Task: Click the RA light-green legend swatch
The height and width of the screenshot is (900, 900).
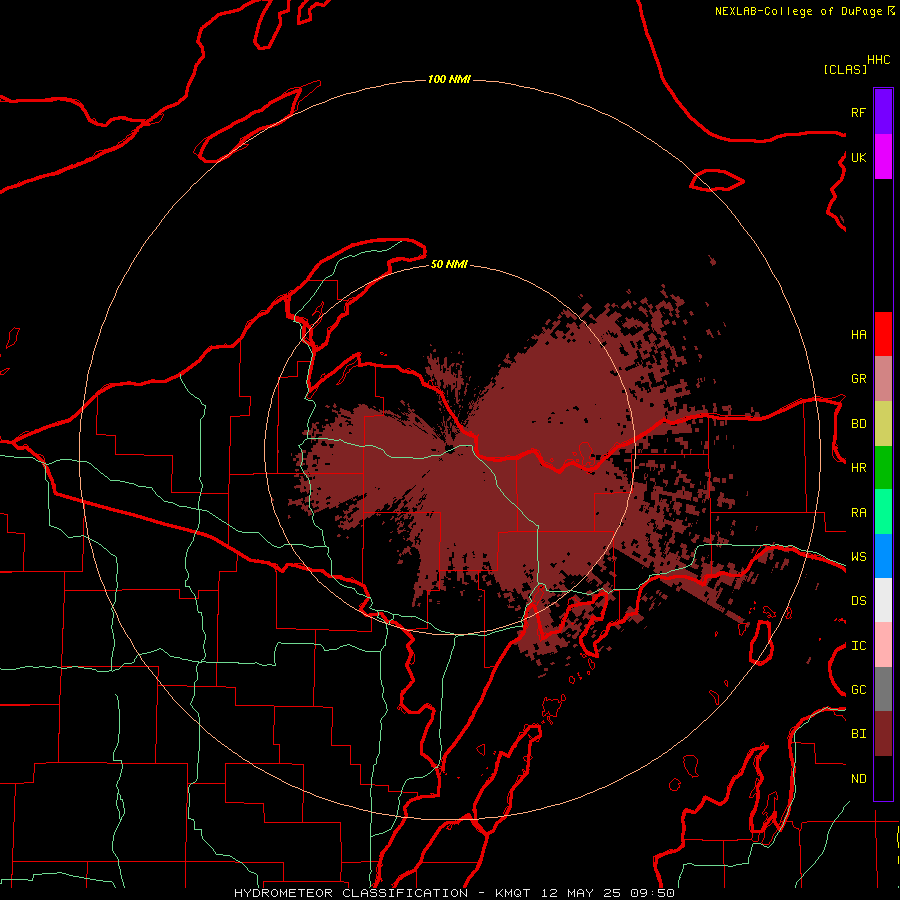Action: tap(883, 512)
